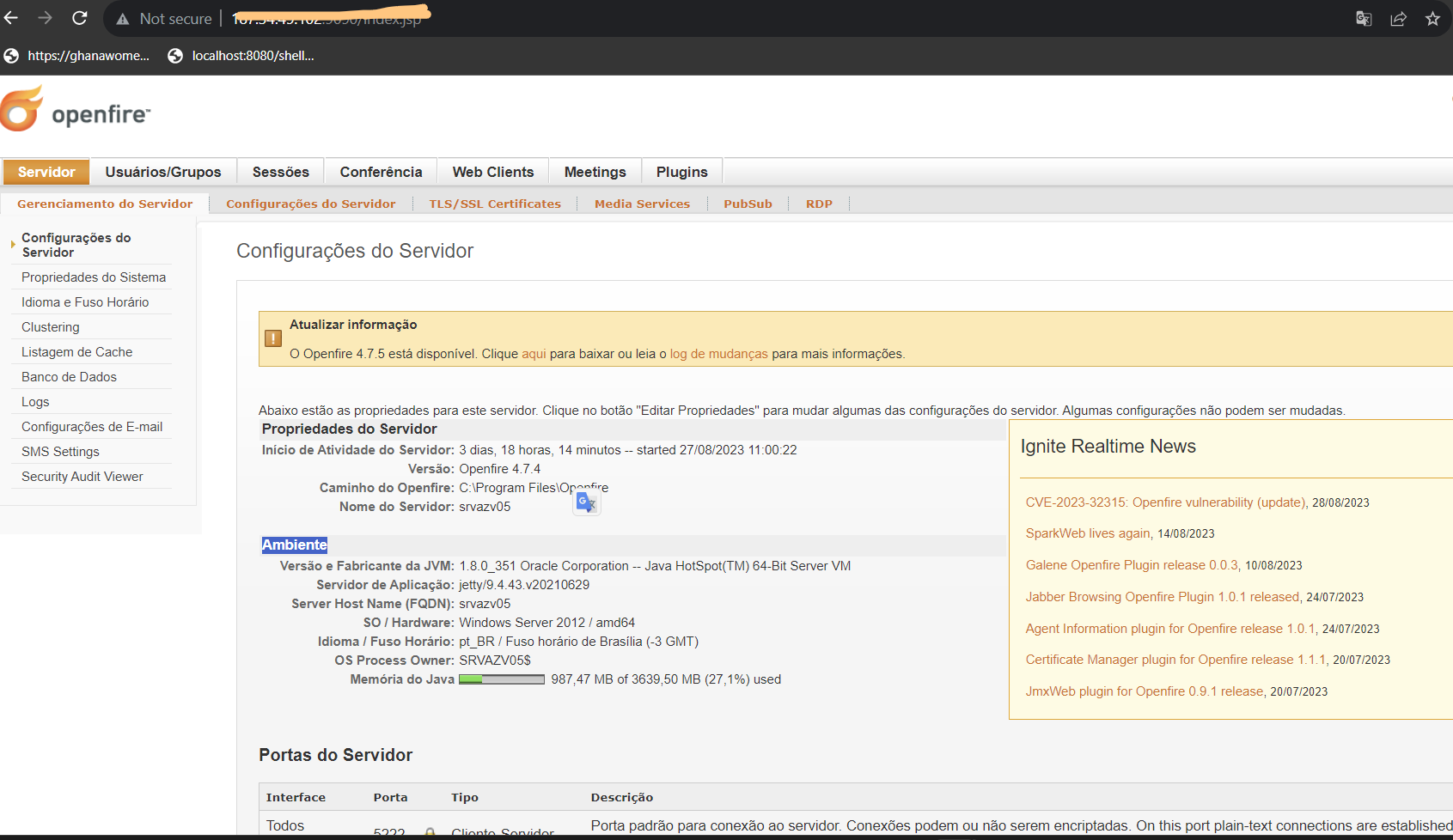The width and height of the screenshot is (1453, 840).
Task: Open the Web Clients tab
Action: click(x=493, y=172)
